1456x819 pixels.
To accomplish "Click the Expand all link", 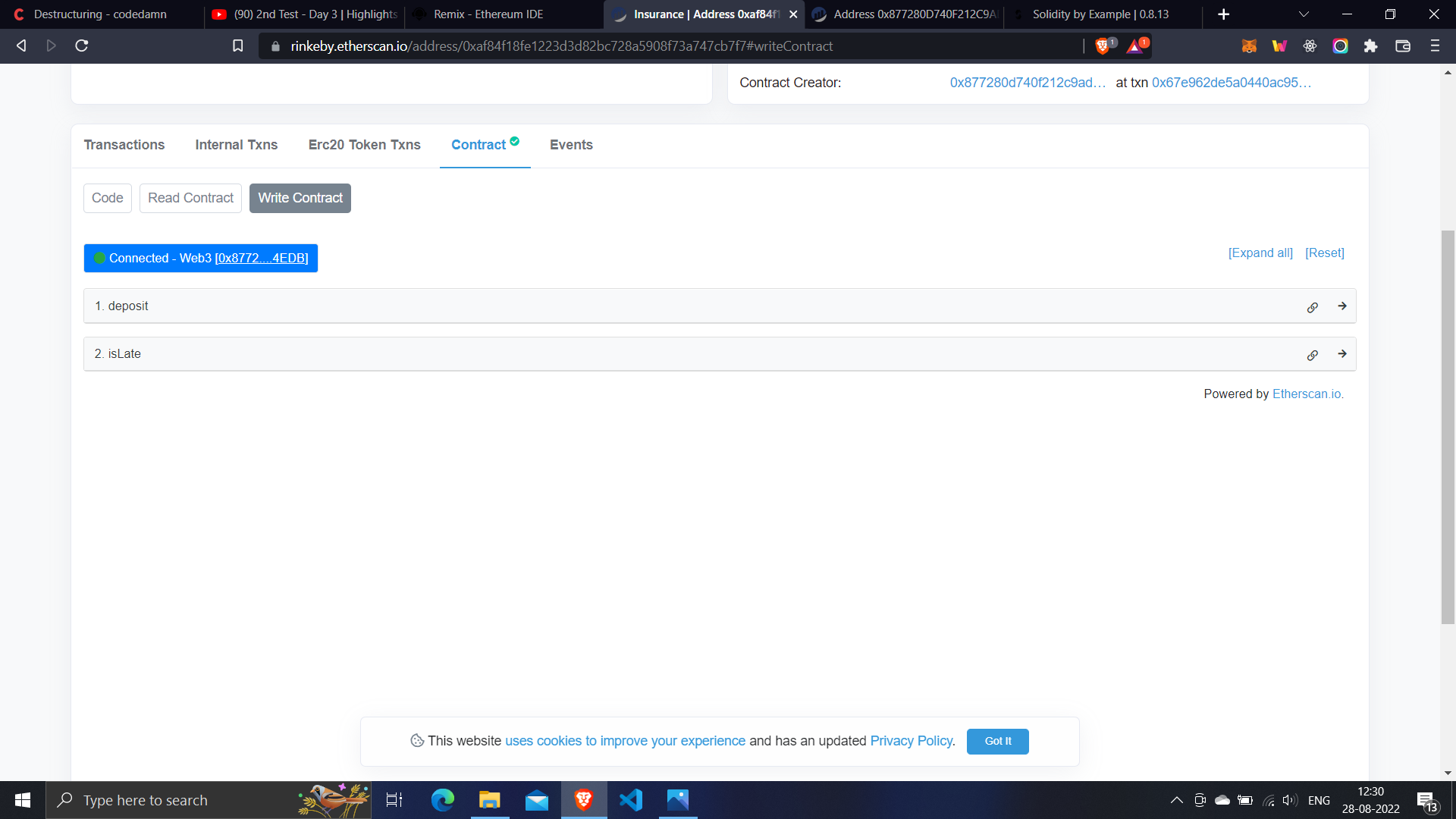I will tap(1260, 253).
